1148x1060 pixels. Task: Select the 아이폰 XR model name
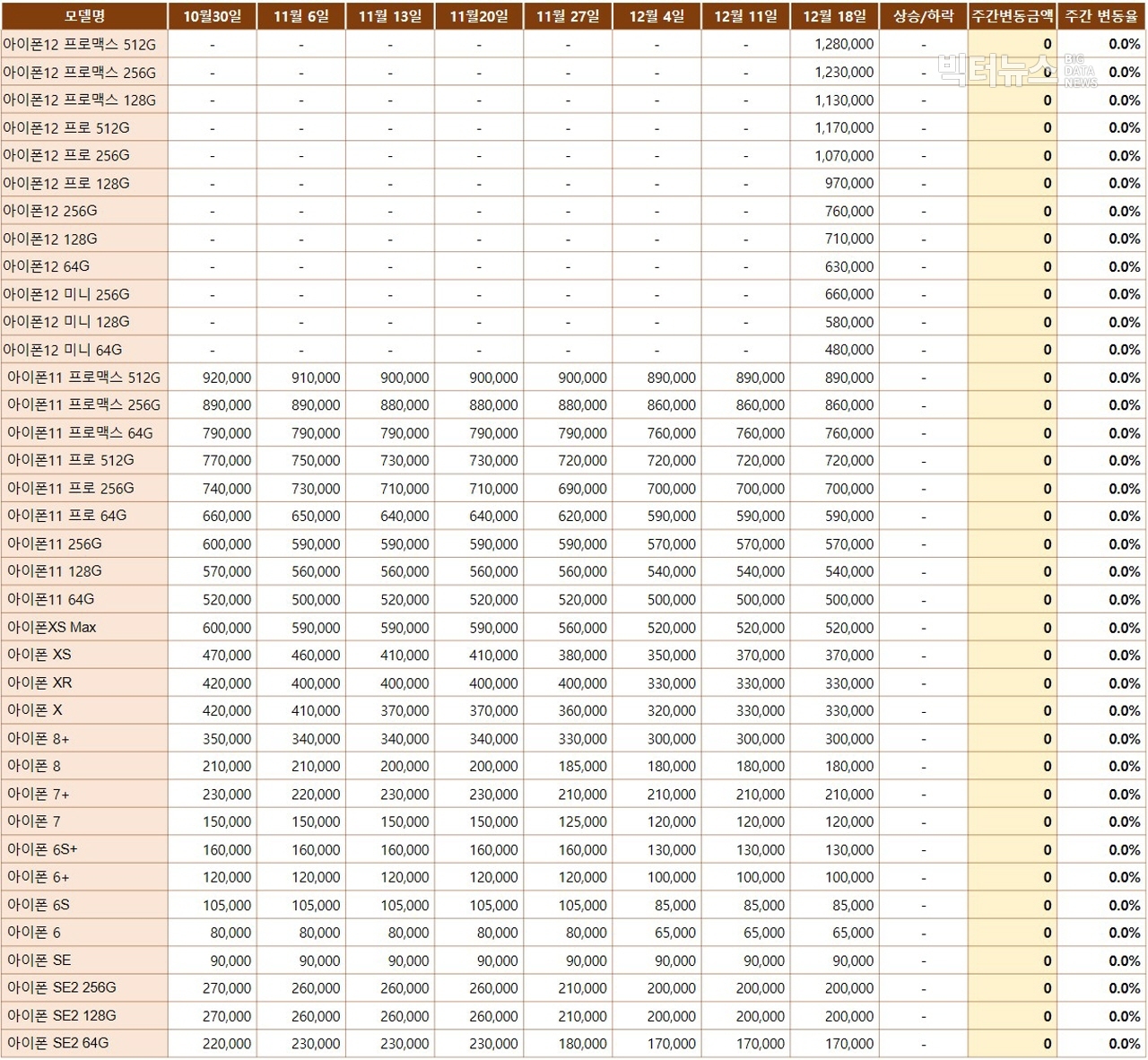(39, 682)
